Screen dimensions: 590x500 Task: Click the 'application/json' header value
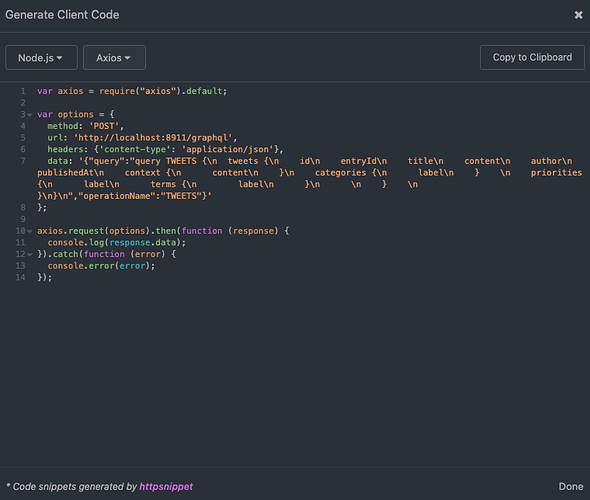tap(228, 149)
